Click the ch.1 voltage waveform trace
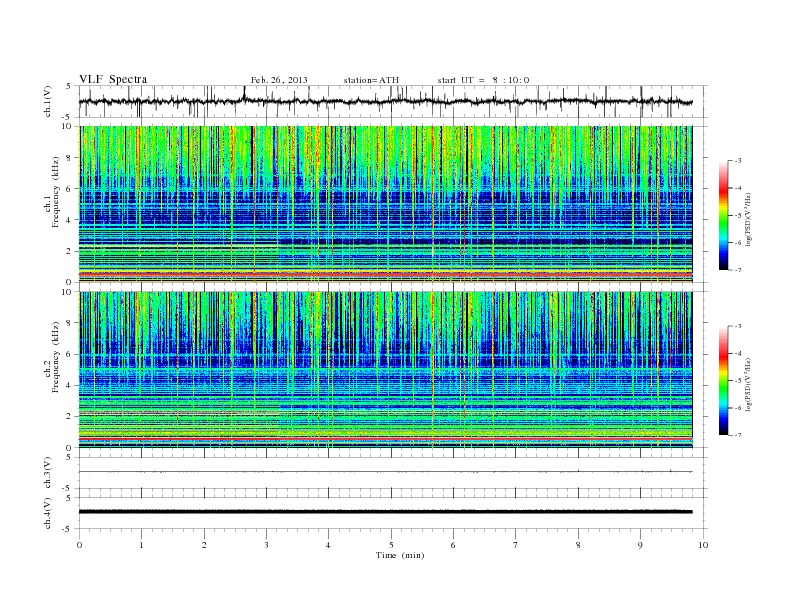792x612 pixels. tap(385, 101)
